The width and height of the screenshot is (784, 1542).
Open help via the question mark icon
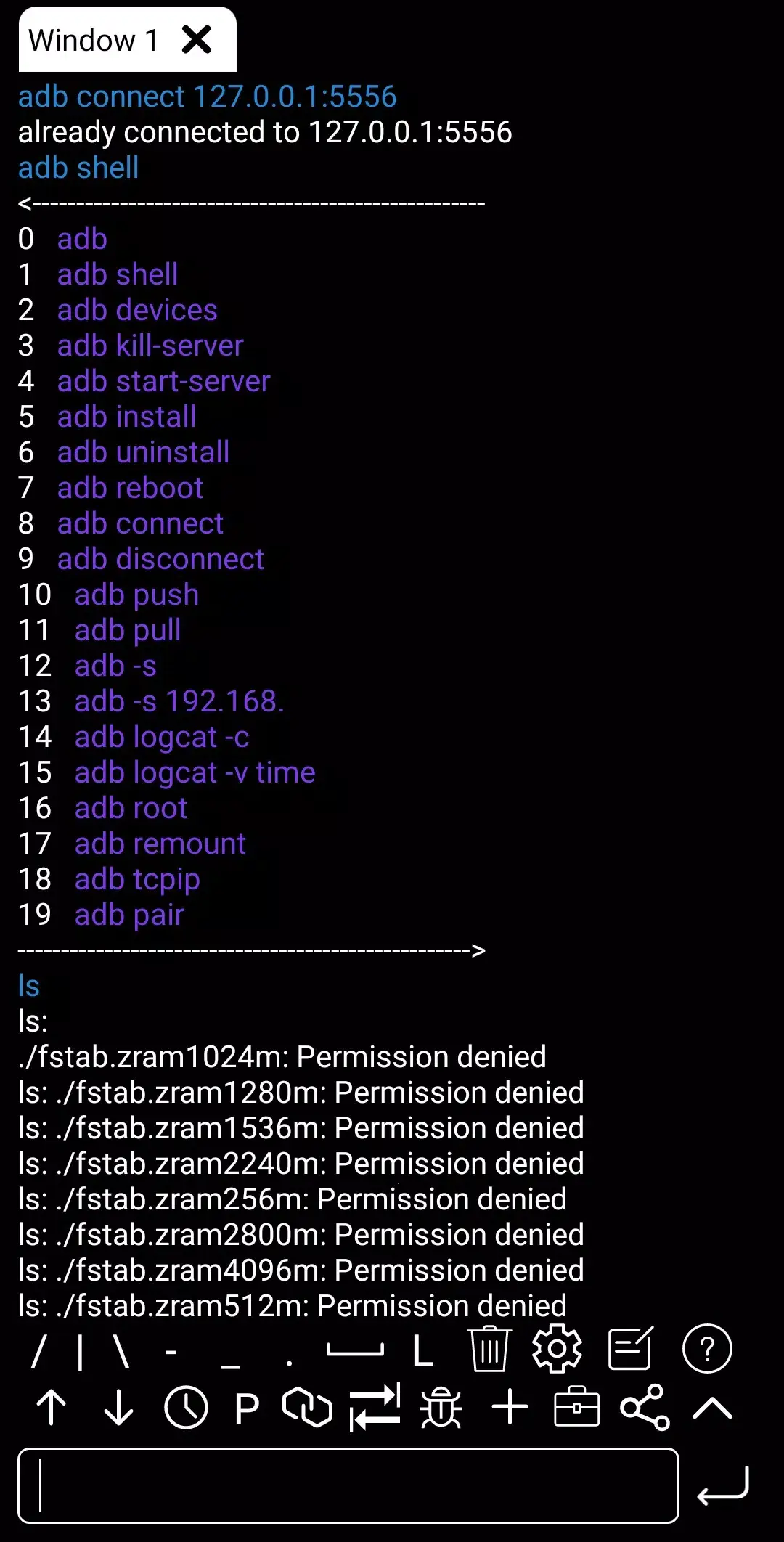(x=706, y=1349)
